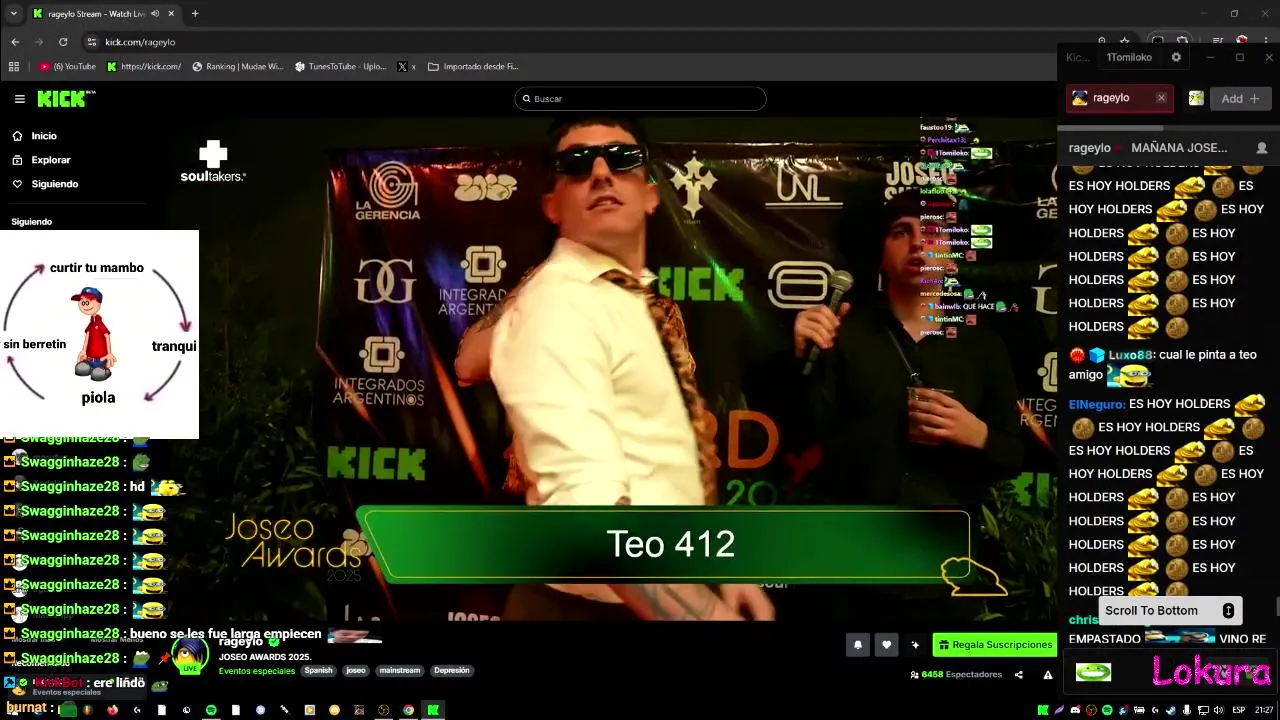Viewport: 1280px width, 720px height.
Task: View site information icon in address bar
Action: click(92, 42)
